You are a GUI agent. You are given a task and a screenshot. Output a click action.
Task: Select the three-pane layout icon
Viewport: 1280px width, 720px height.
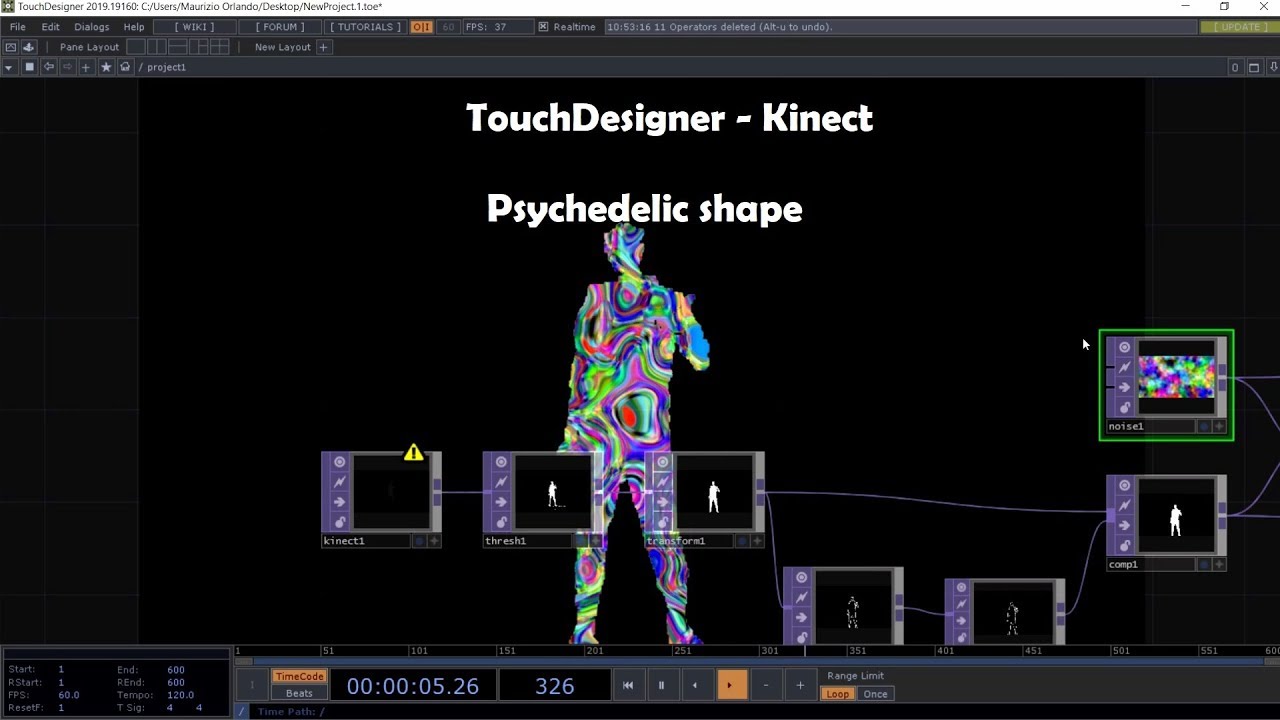(199, 47)
